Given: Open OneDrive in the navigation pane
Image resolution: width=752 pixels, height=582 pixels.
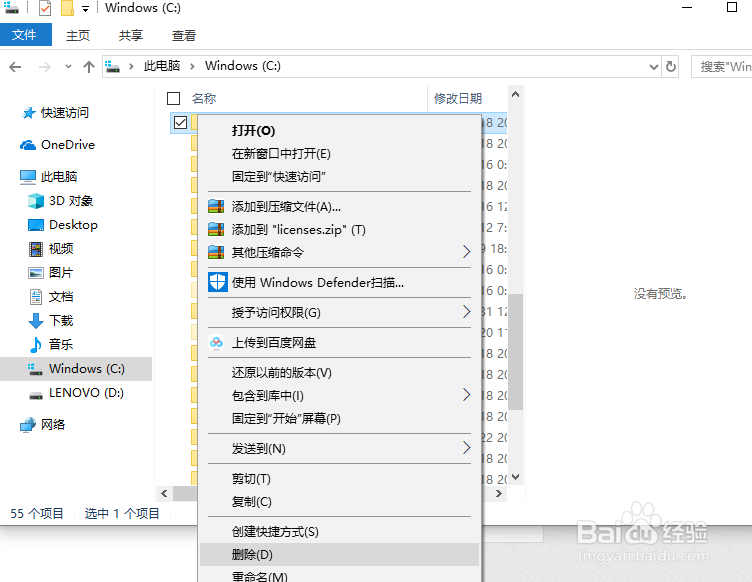Looking at the screenshot, I should coord(57,145).
